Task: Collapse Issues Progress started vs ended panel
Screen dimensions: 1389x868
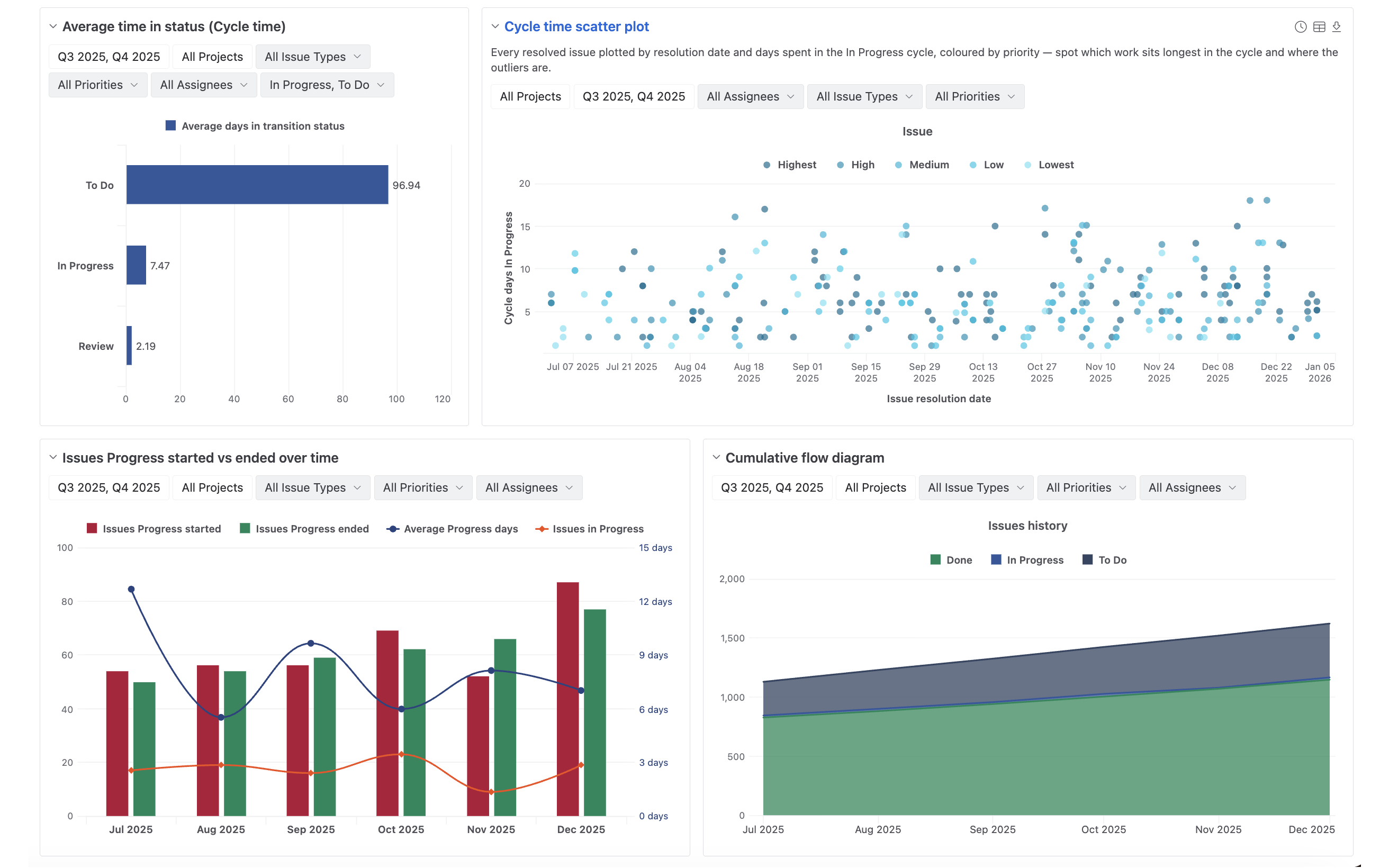Action: pos(53,457)
